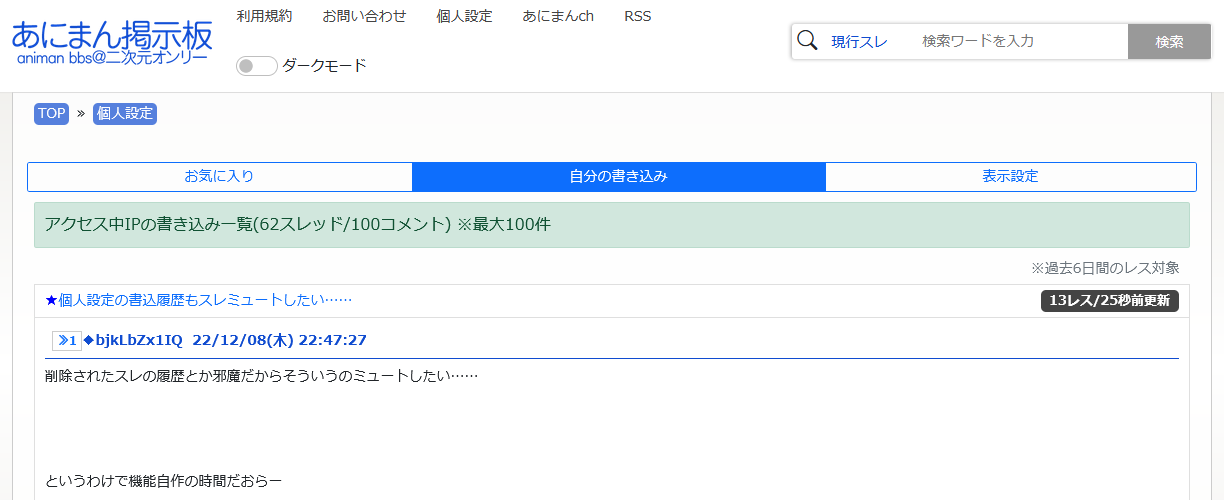Image resolution: width=1224 pixels, height=500 pixels.
Task: Select 個人設定 in the top navigation
Action: 464,16
